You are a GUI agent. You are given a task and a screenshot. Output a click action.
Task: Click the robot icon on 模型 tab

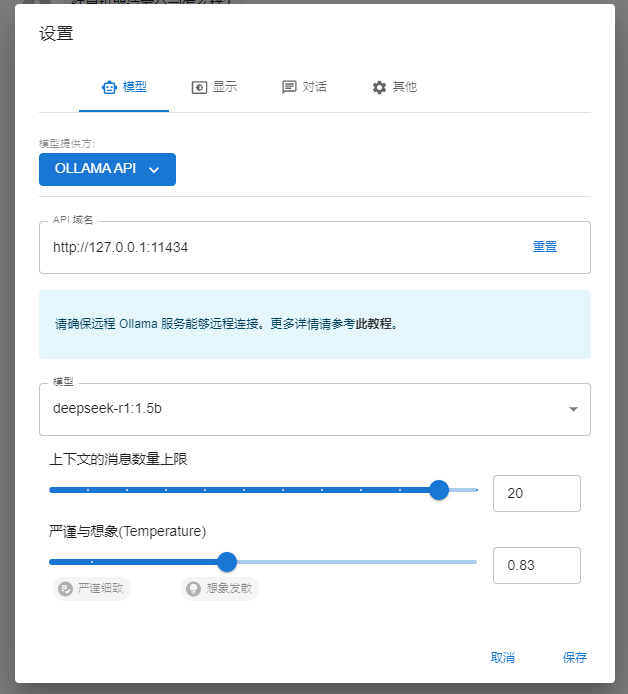(x=109, y=87)
